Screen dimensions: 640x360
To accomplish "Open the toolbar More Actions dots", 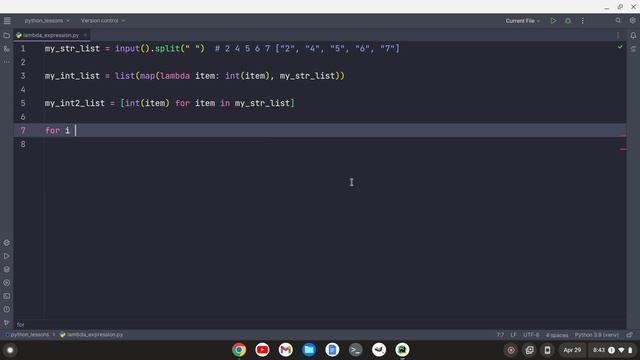I will (582, 21).
